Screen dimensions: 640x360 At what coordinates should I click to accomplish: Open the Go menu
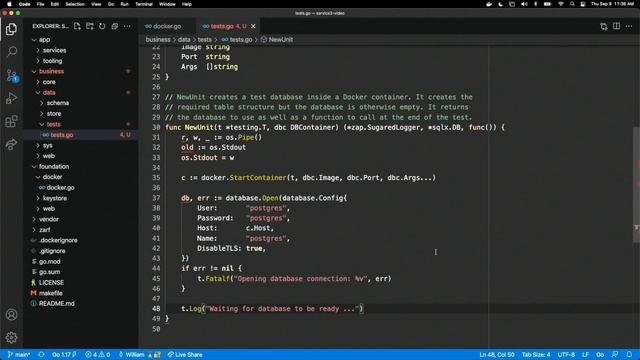point(111,4)
